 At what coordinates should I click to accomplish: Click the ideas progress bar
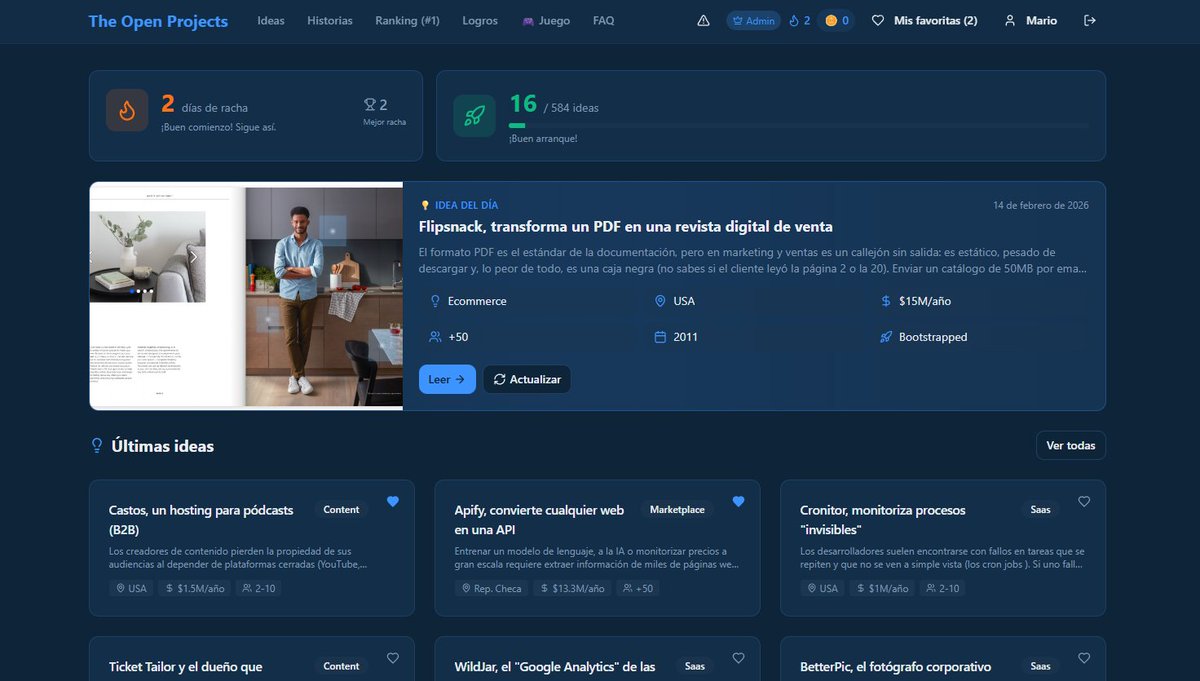[x=798, y=125]
